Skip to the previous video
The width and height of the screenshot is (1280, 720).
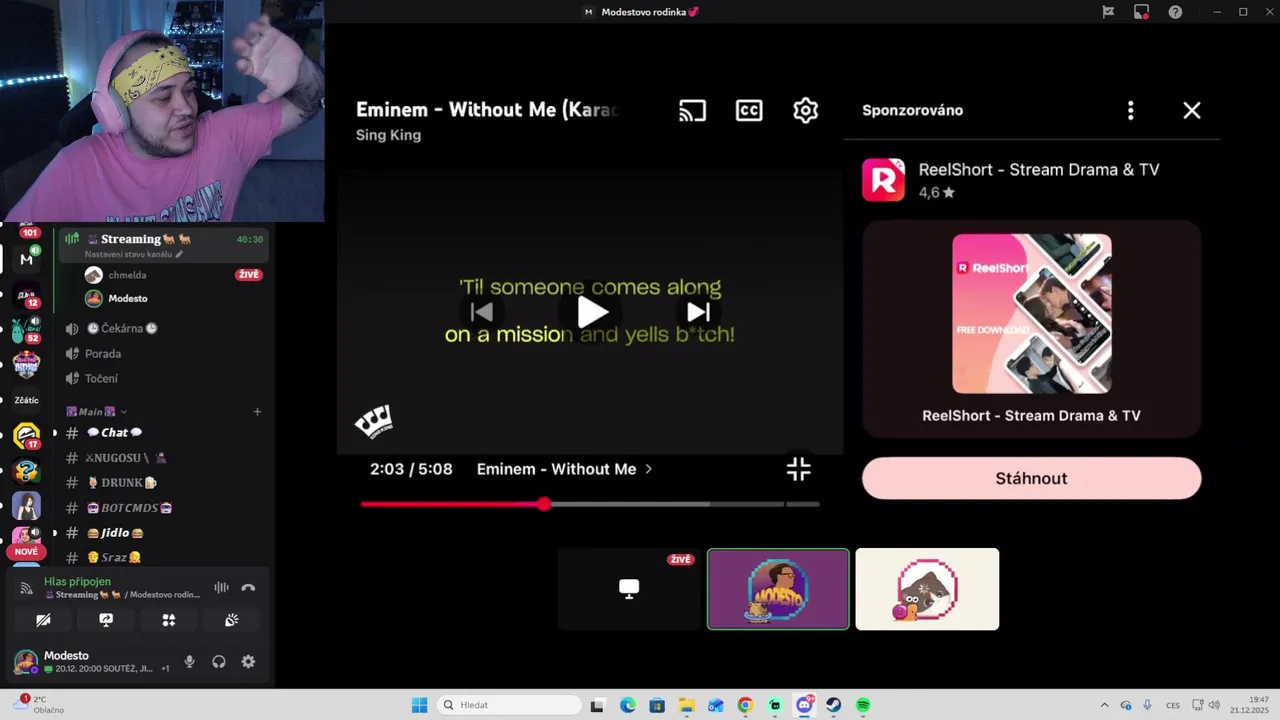(482, 312)
